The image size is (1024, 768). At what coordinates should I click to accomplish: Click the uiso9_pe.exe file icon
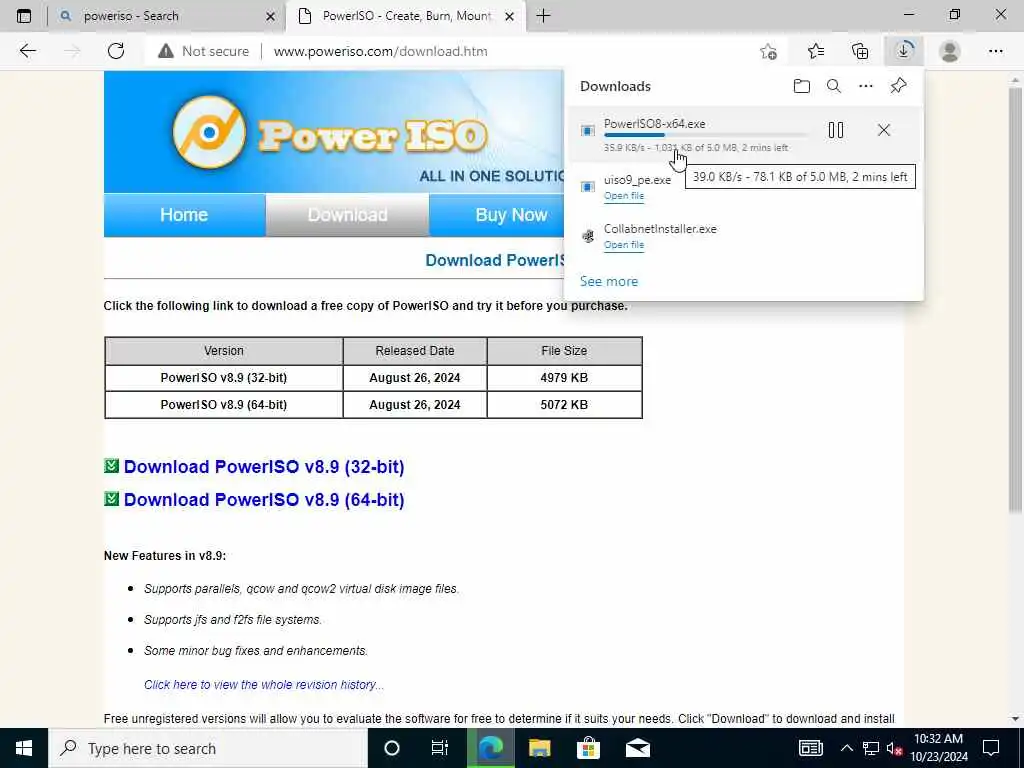[588, 187]
